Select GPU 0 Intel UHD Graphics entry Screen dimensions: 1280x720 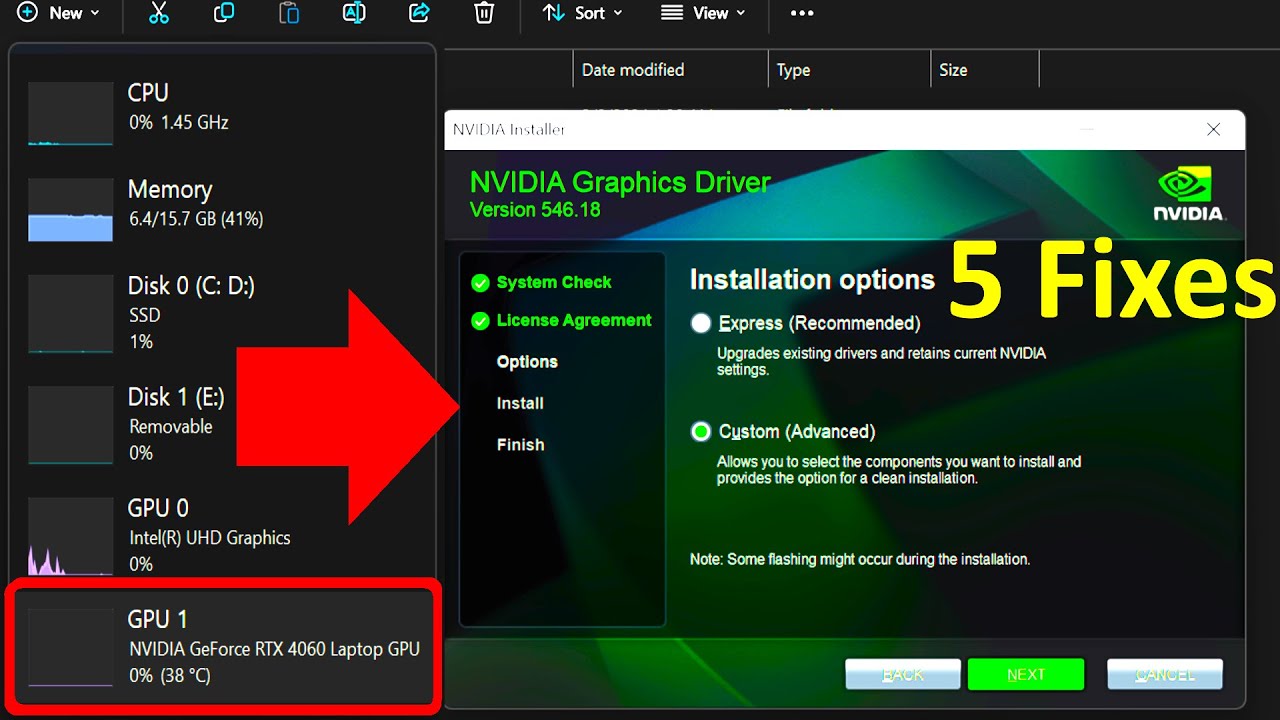(224, 536)
